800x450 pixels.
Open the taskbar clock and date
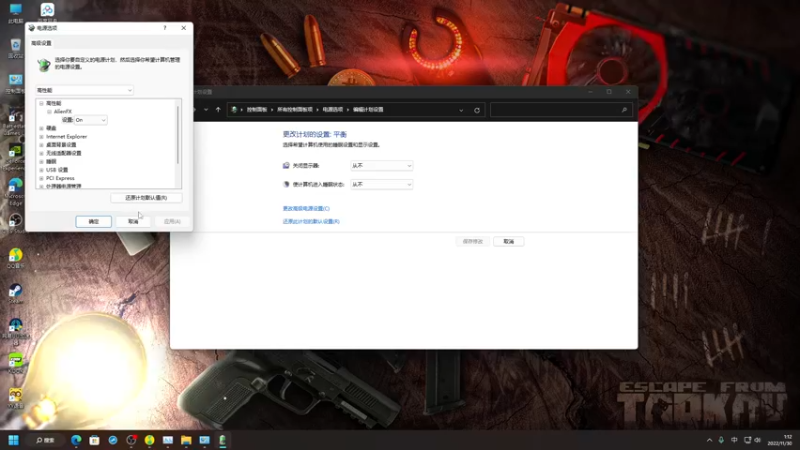coord(780,440)
